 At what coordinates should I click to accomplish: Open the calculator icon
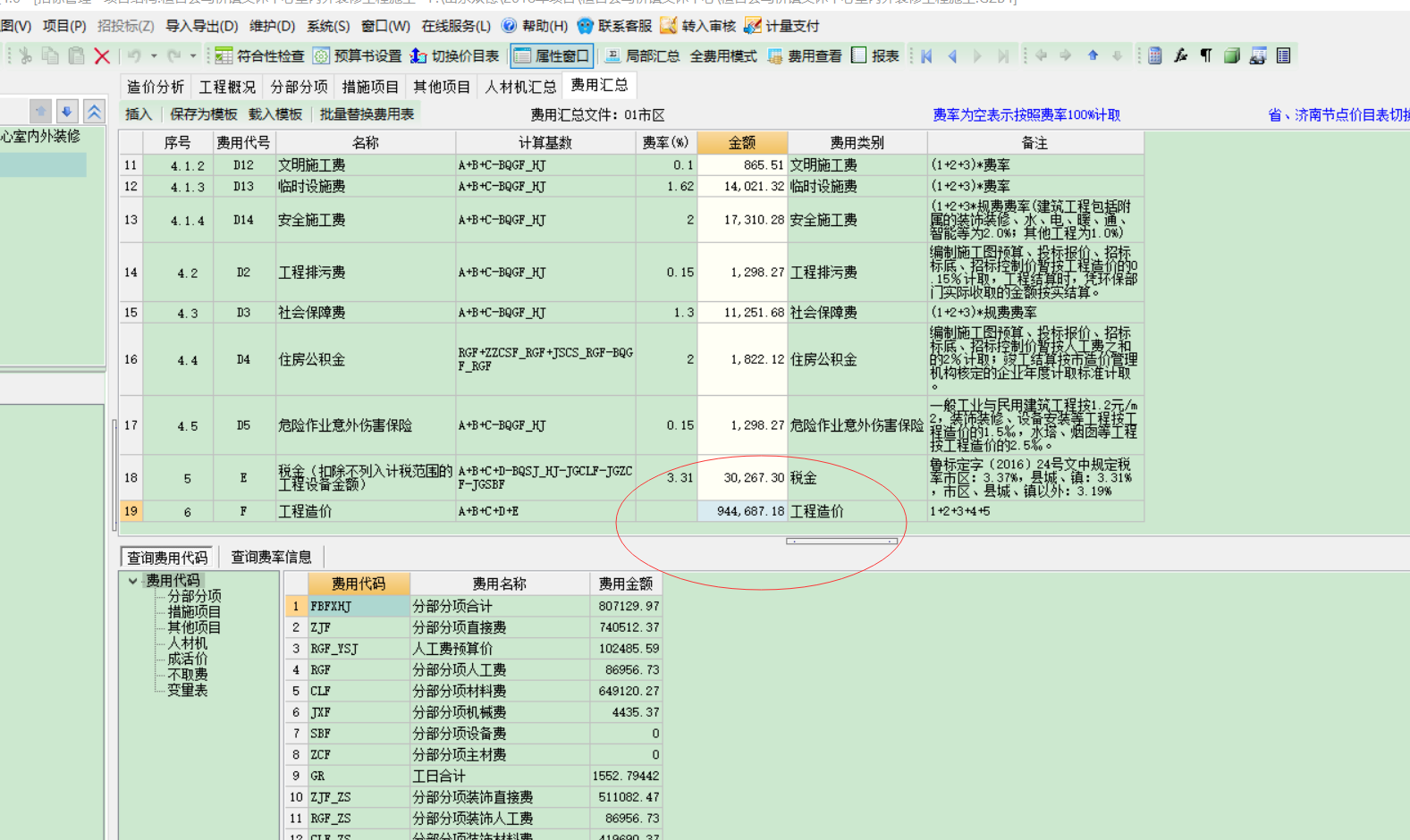(1155, 55)
